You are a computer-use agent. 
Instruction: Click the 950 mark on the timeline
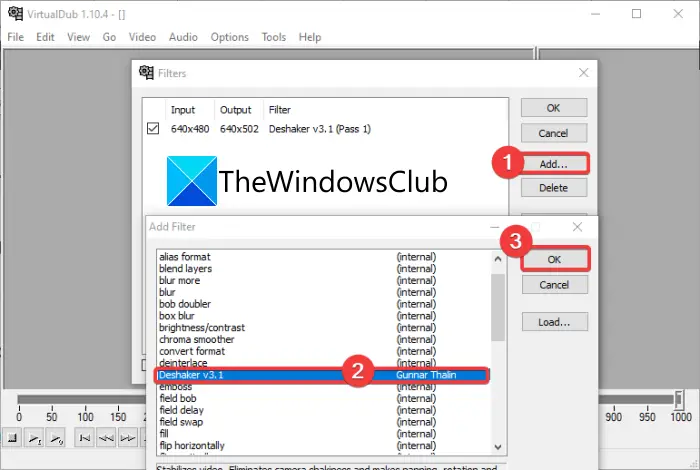point(647,417)
